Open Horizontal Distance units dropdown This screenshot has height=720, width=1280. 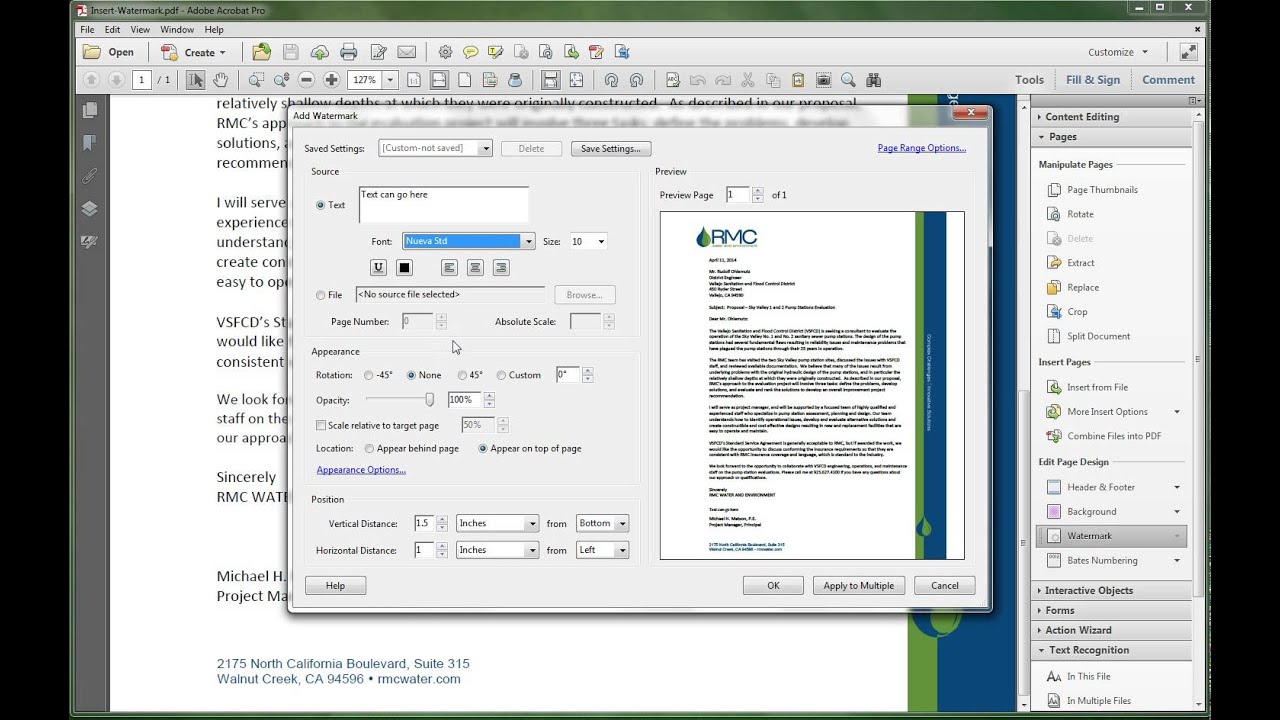[497, 550]
